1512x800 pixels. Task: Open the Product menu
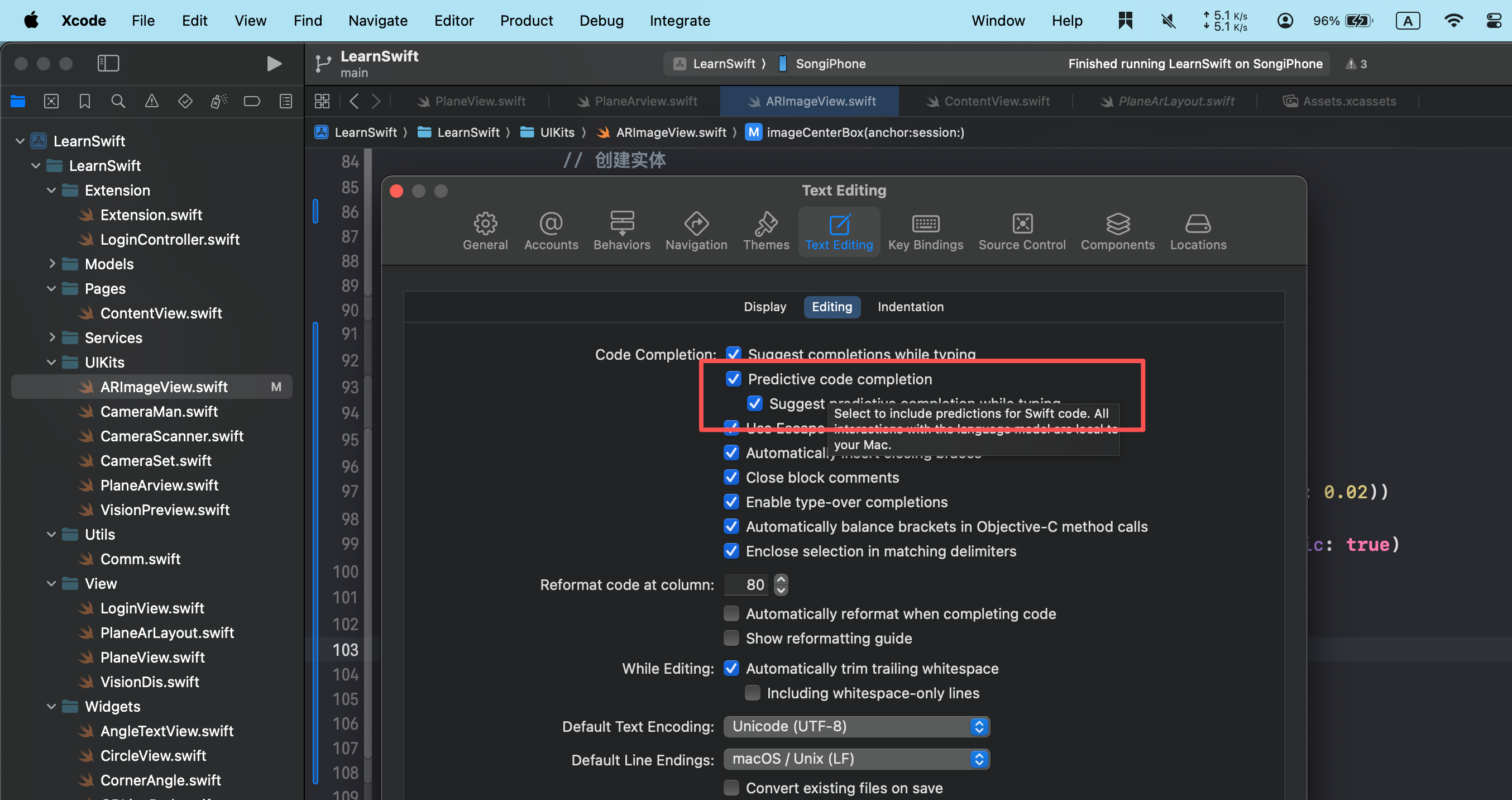click(526, 21)
